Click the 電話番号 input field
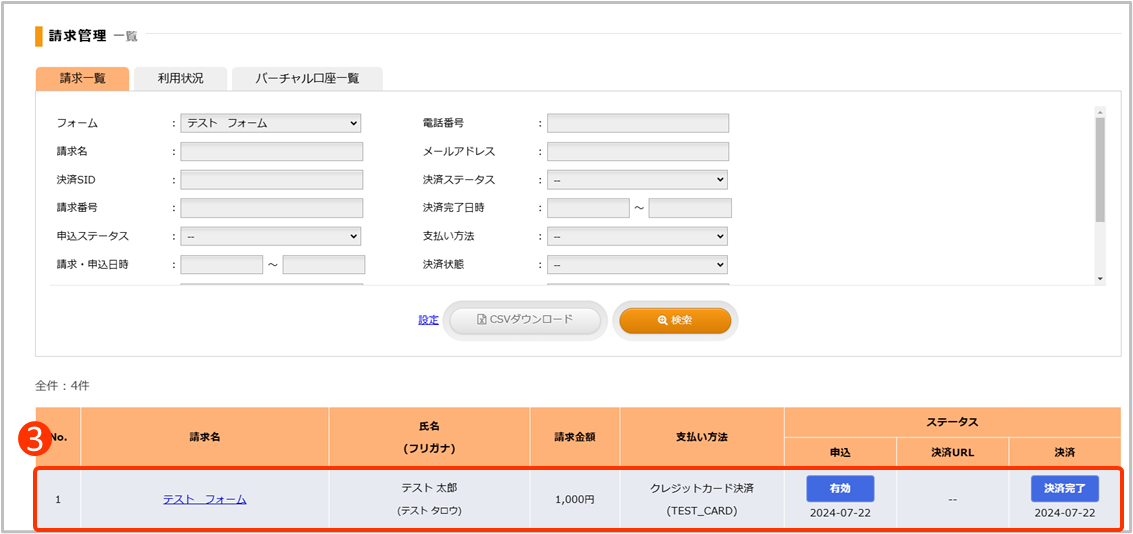1133x534 pixels. [x=637, y=123]
